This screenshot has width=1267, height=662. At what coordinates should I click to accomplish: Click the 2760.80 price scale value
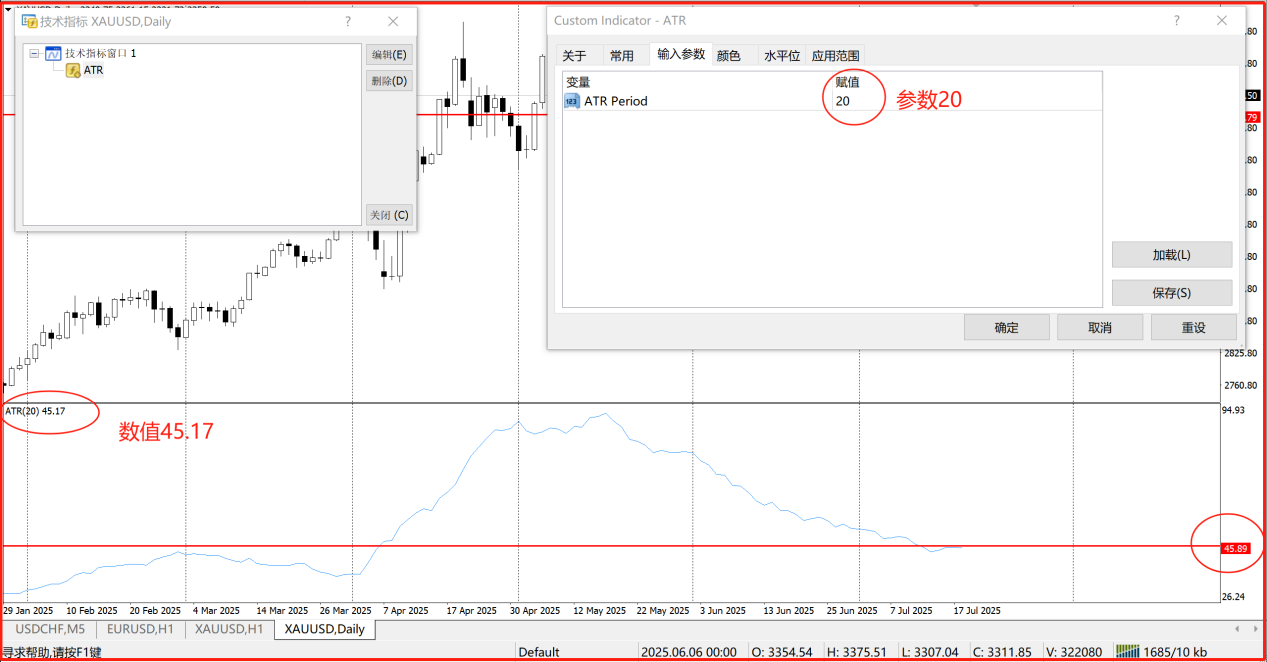point(1238,385)
